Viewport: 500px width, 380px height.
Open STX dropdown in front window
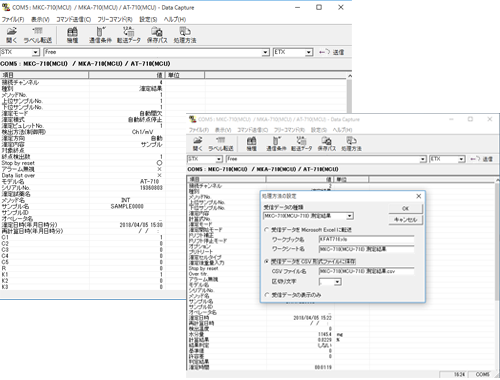tap(219, 159)
